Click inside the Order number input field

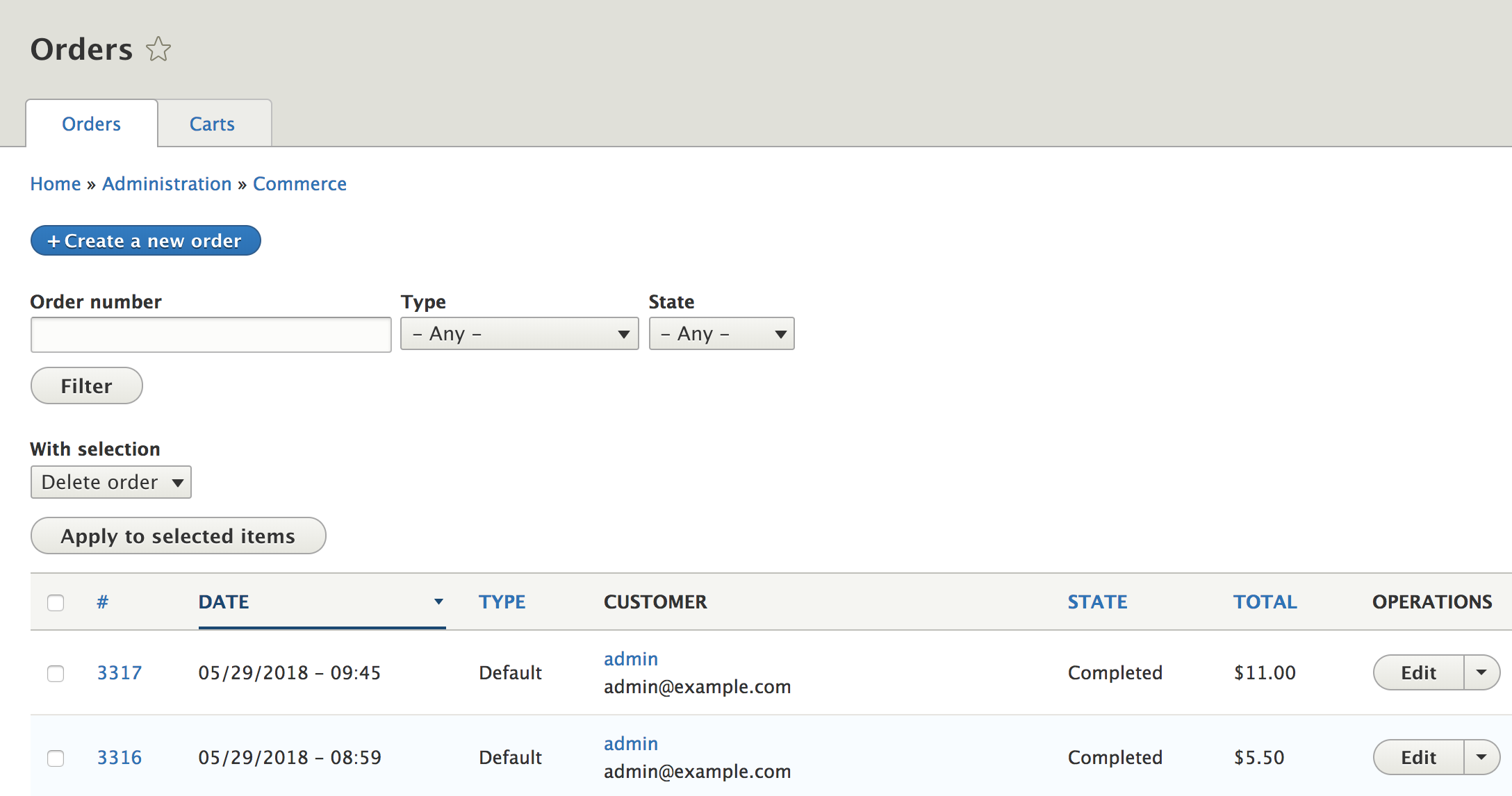coord(210,334)
